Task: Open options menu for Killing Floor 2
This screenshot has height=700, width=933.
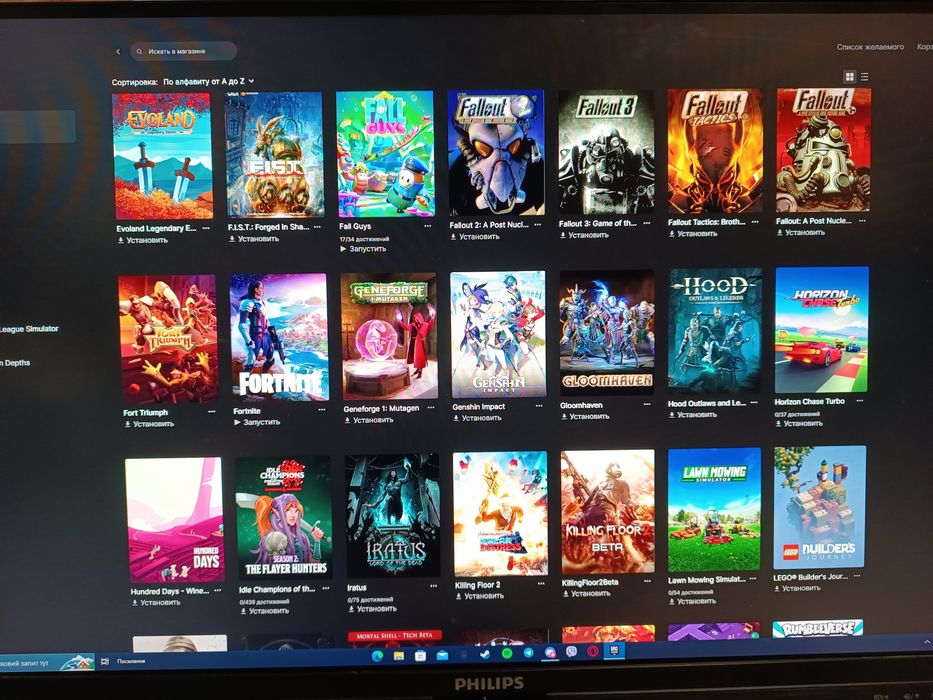Action: [x=540, y=584]
